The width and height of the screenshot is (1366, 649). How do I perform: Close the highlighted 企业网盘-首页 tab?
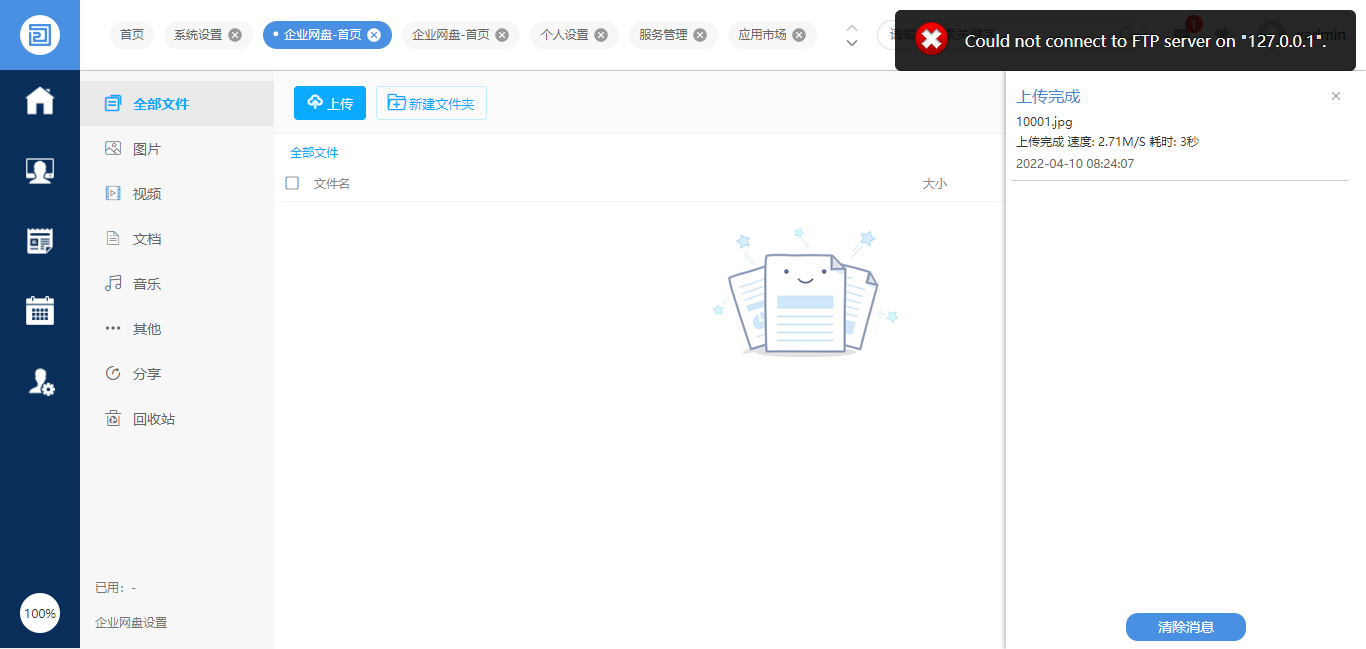[374, 35]
